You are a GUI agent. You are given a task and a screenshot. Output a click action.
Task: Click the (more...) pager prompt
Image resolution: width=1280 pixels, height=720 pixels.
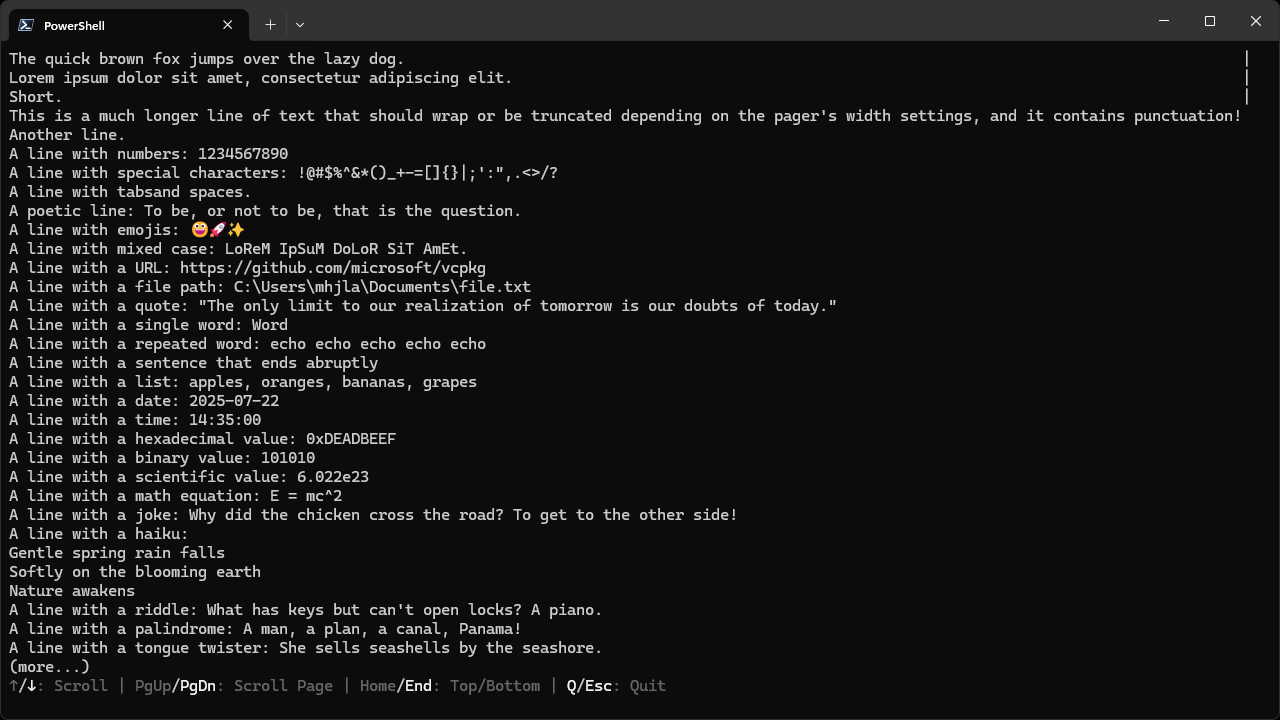click(x=49, y=666)
